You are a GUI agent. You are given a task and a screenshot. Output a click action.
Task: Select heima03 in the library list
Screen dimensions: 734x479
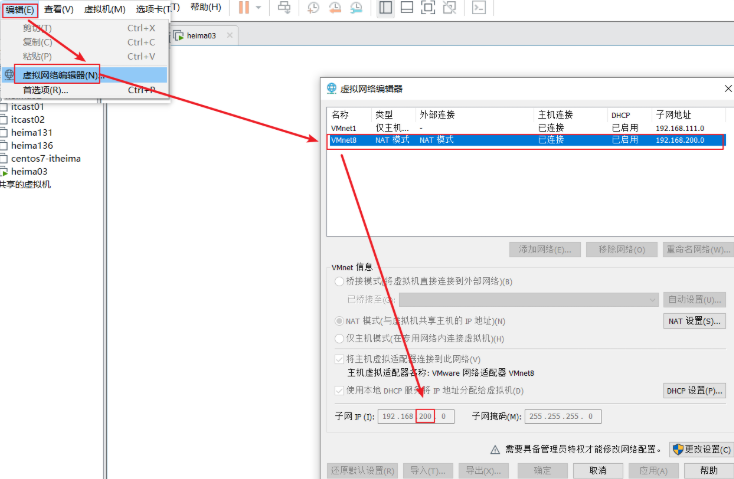click(29, 171)
